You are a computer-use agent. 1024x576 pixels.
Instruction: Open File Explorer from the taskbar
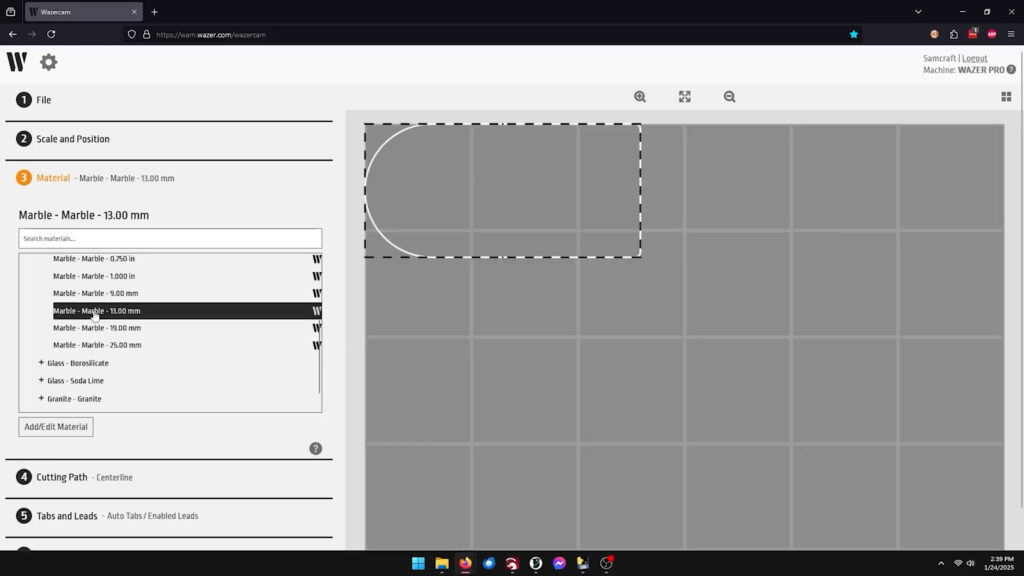click(x=441, y=563)
